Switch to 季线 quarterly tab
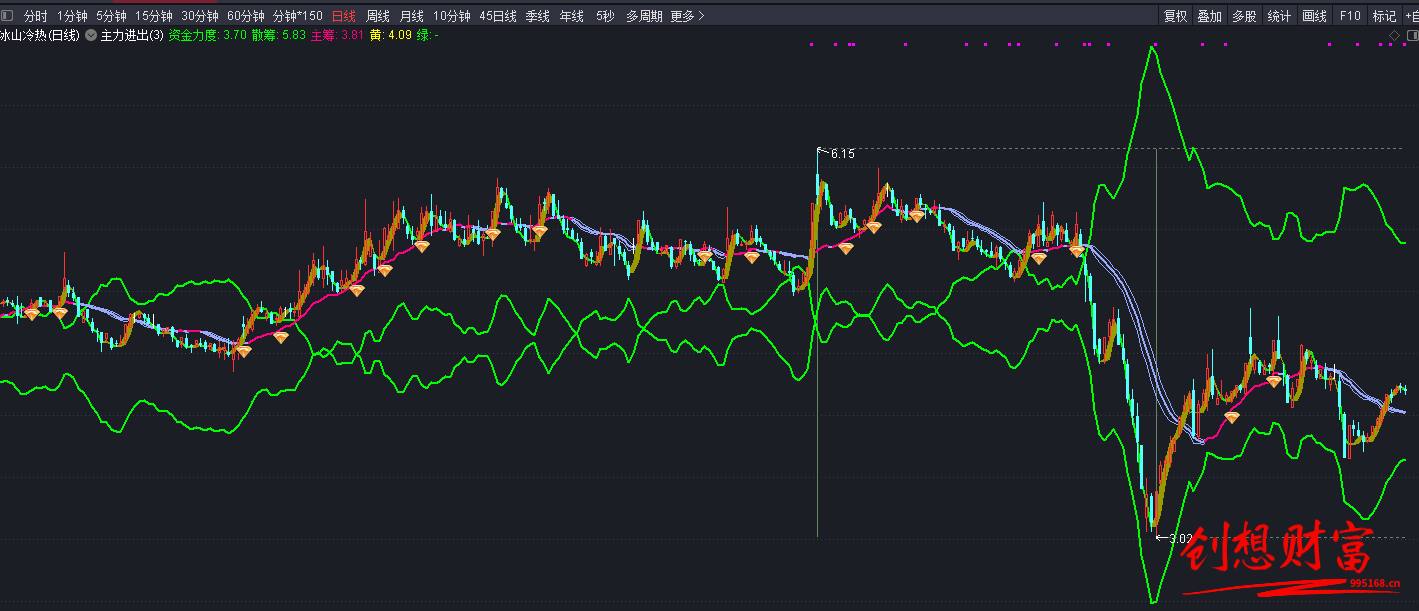The height and width of the screenshot is (611, 1419). coord(538,16)
